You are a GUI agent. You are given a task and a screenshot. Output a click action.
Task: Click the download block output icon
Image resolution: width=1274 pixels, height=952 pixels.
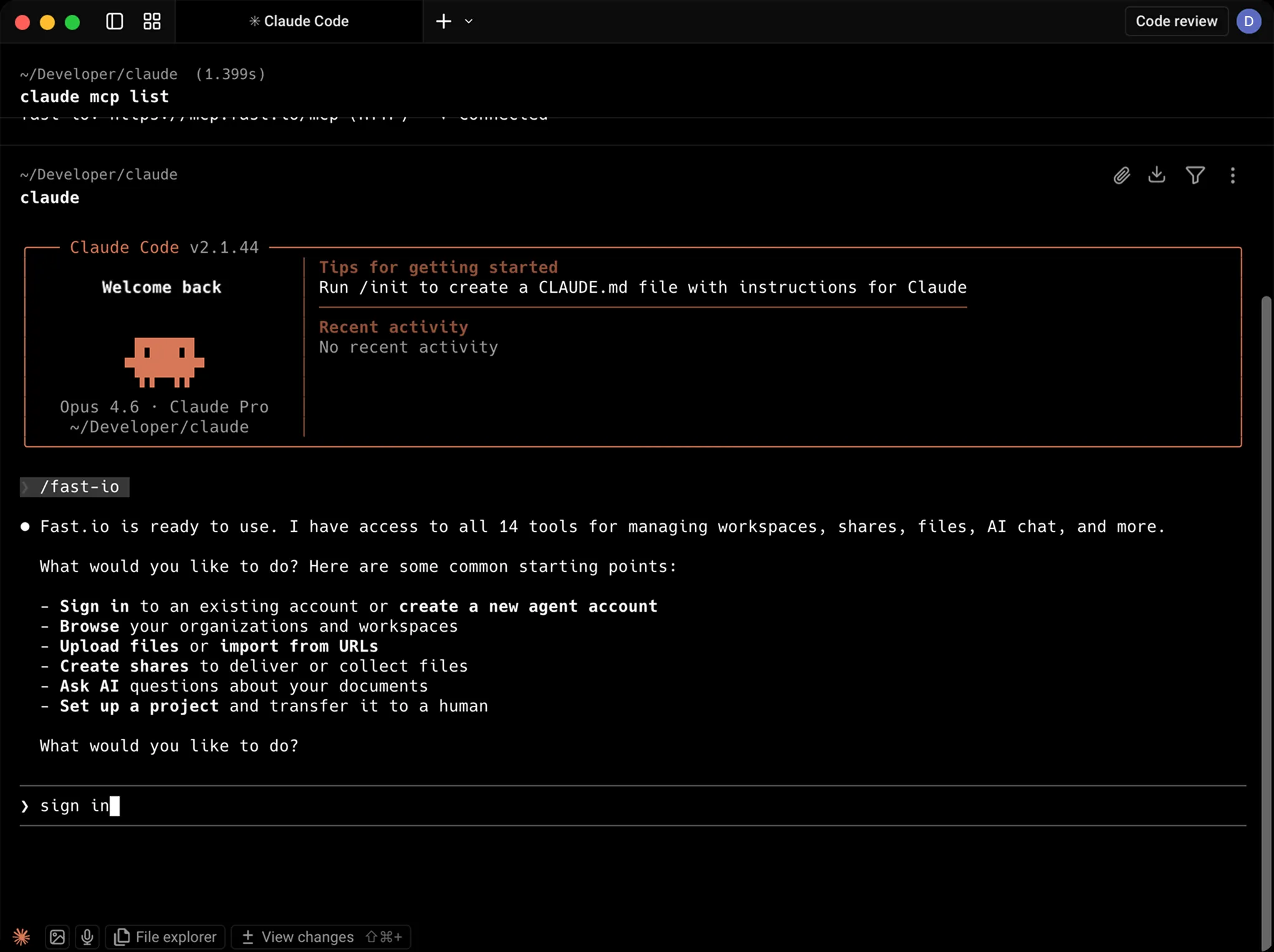pyautogui.click(x=1157, y=175)
